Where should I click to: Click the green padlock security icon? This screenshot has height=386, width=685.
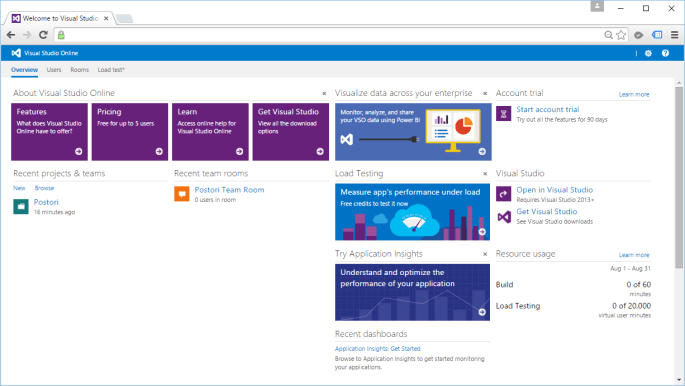[x=62, y=35]
